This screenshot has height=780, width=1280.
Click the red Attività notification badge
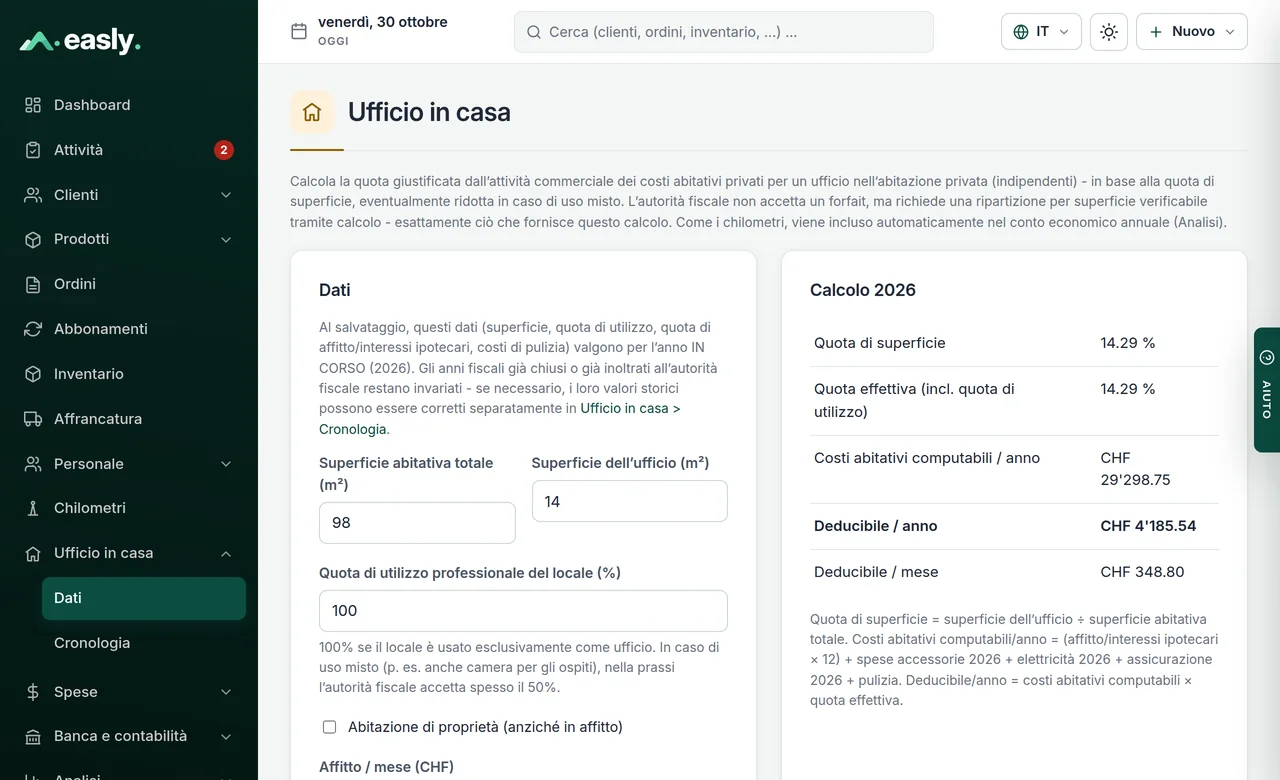[x=224, y=150]
